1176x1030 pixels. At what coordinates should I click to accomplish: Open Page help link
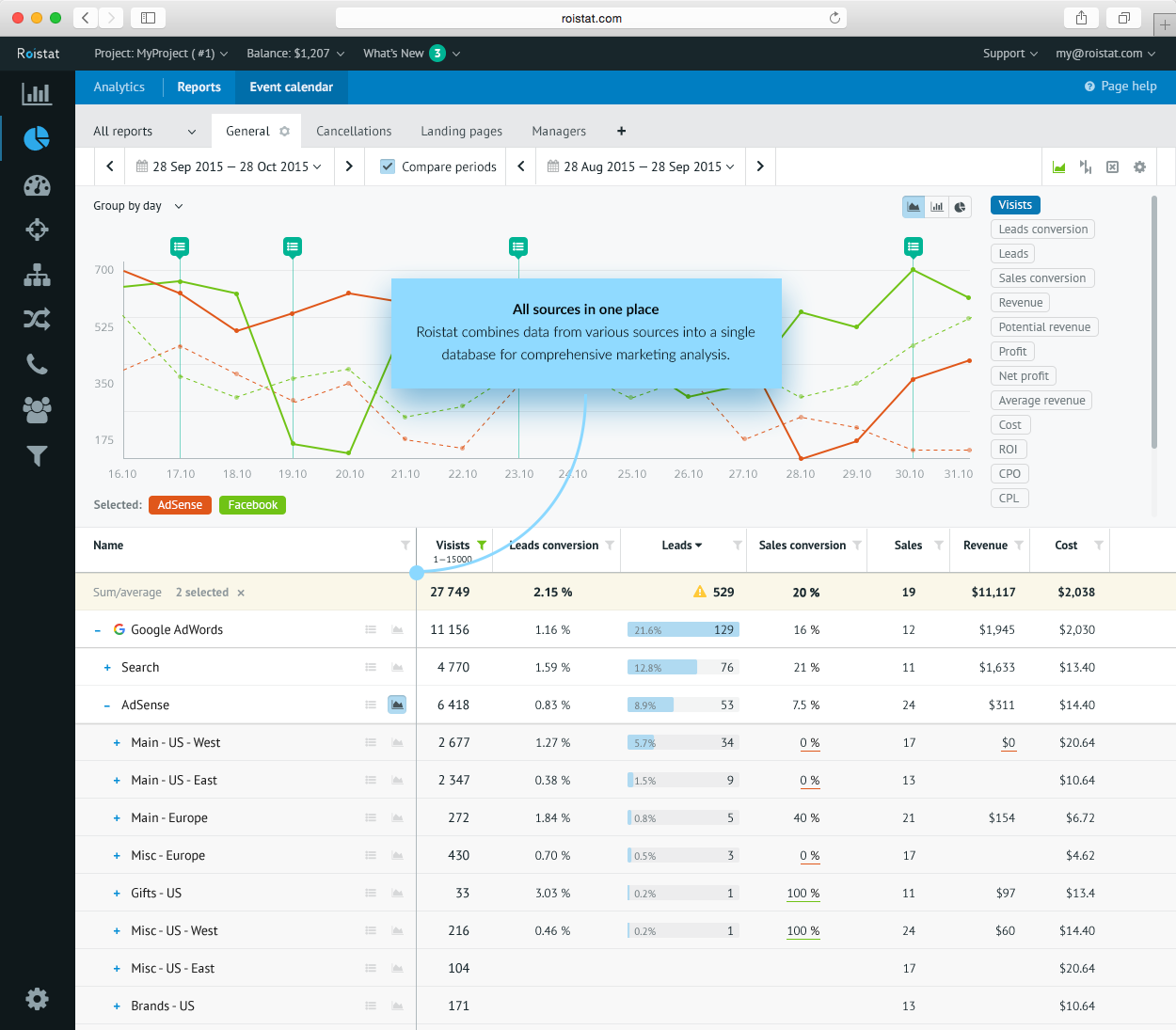click(x=1120, y=87)
